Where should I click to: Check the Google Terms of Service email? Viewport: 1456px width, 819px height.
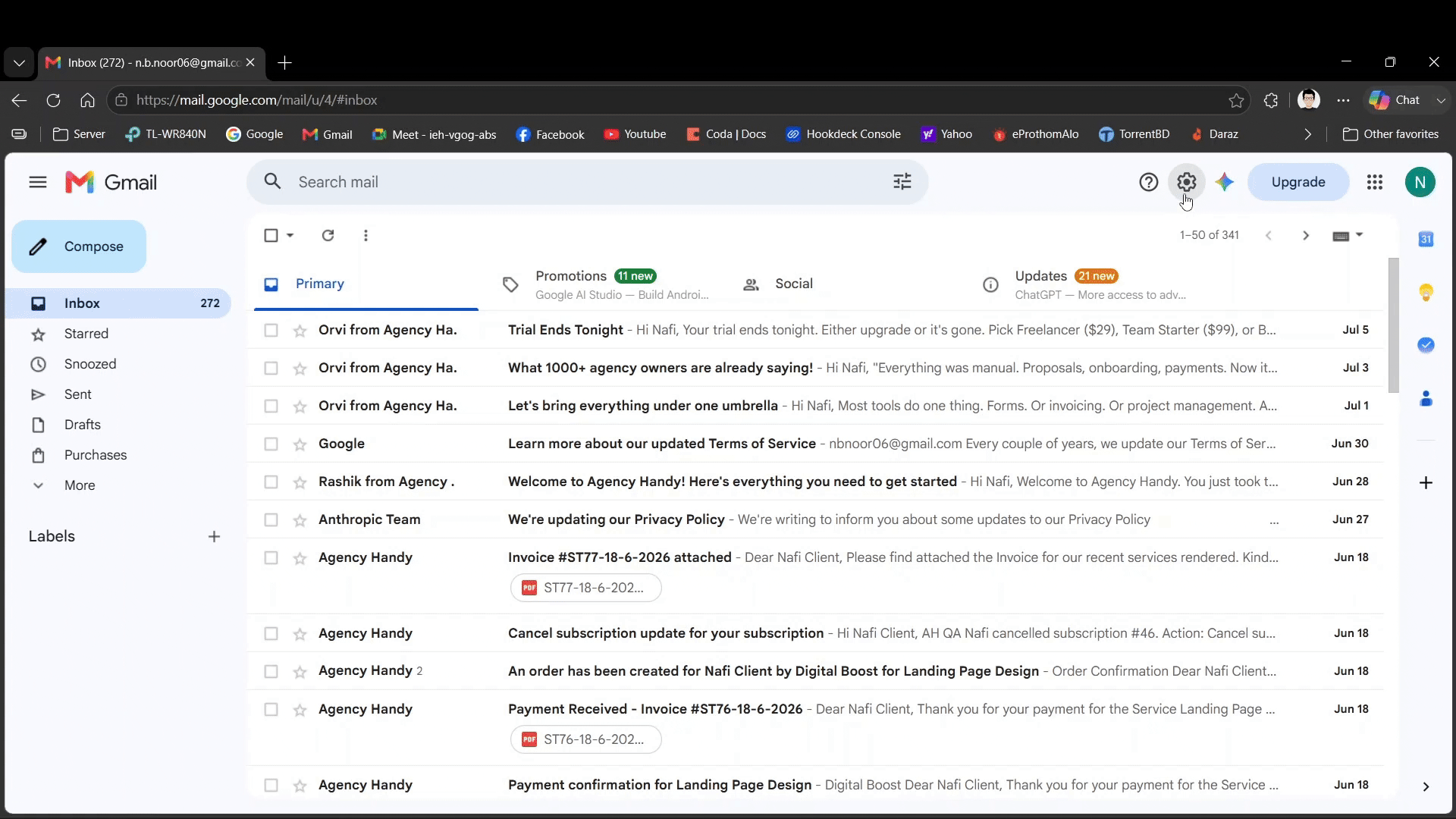pos(271,444)
